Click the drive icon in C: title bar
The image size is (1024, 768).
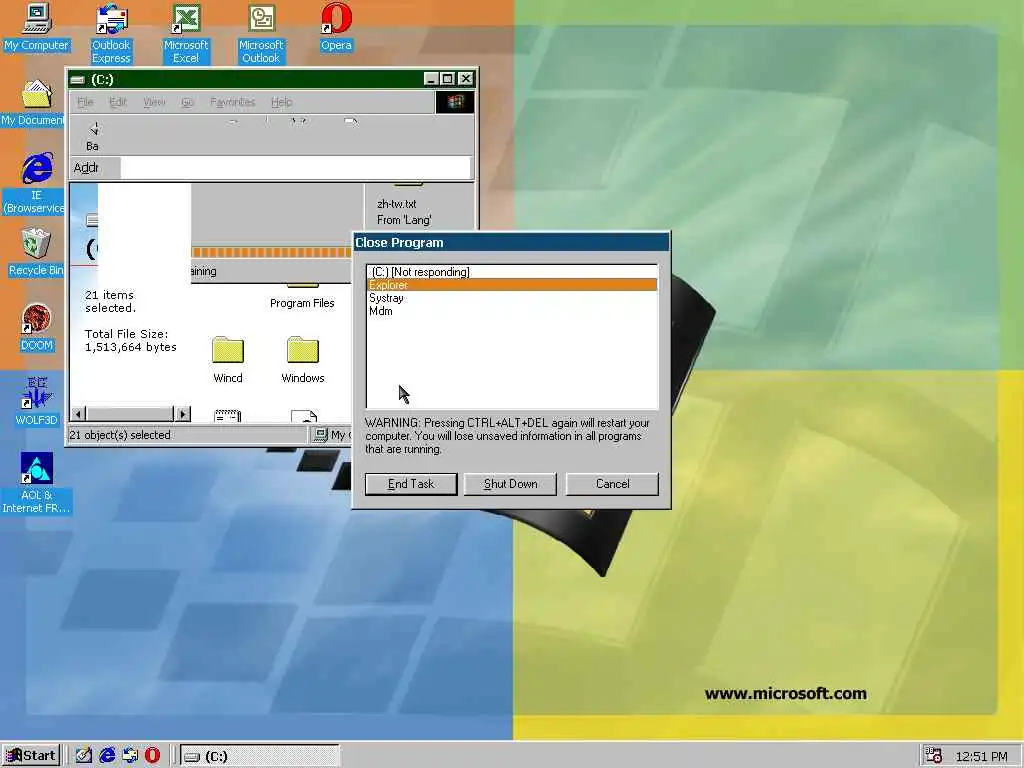[78, 80]
